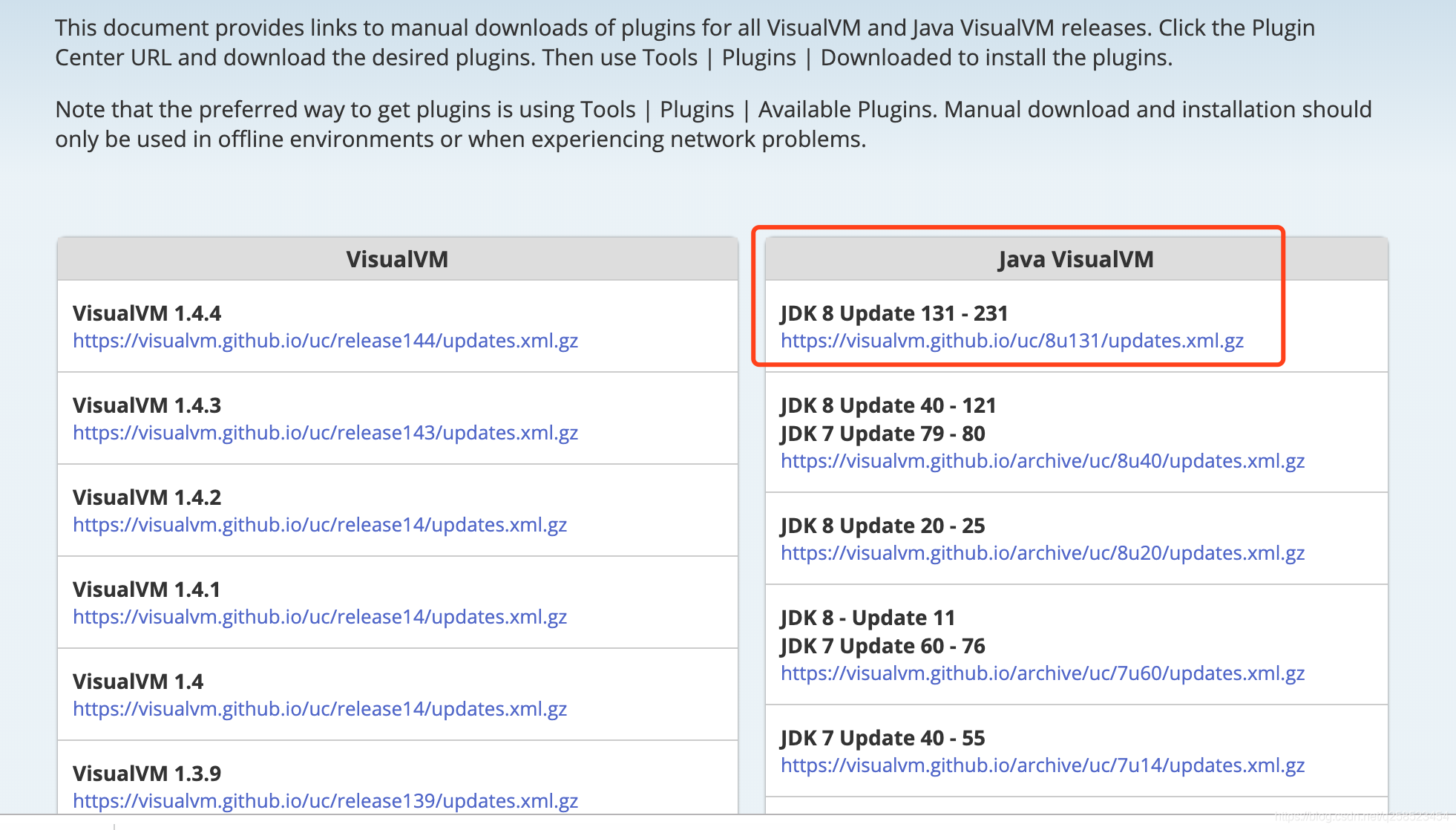Click the JDK 8 Update 131 - 231 heading
The width and height of the screenshot is (1456, 830).
(893, 313)
